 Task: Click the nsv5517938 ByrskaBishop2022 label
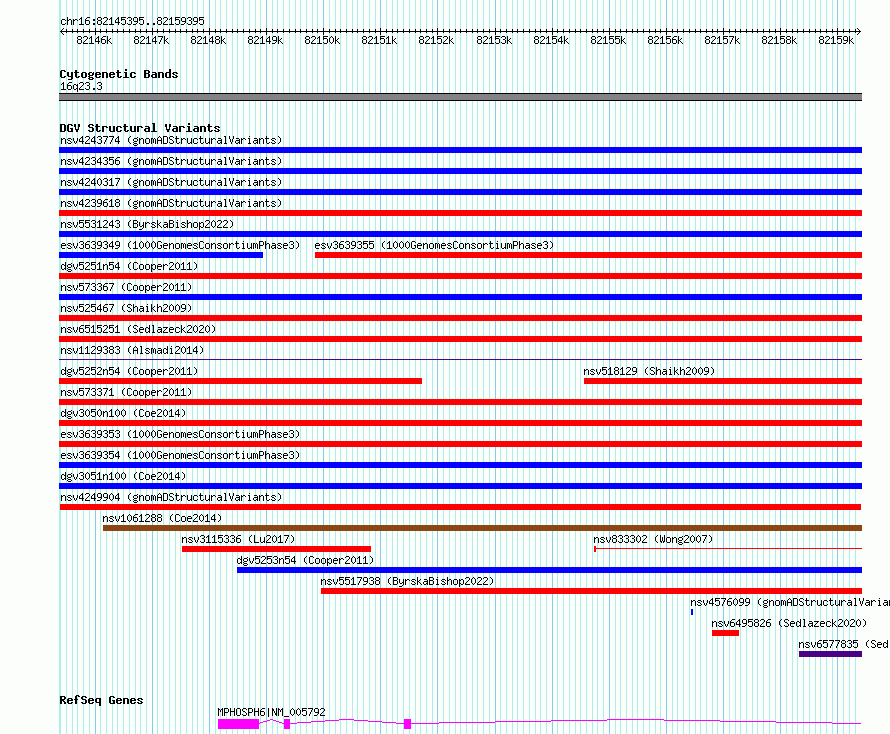(x=407, y=581)
